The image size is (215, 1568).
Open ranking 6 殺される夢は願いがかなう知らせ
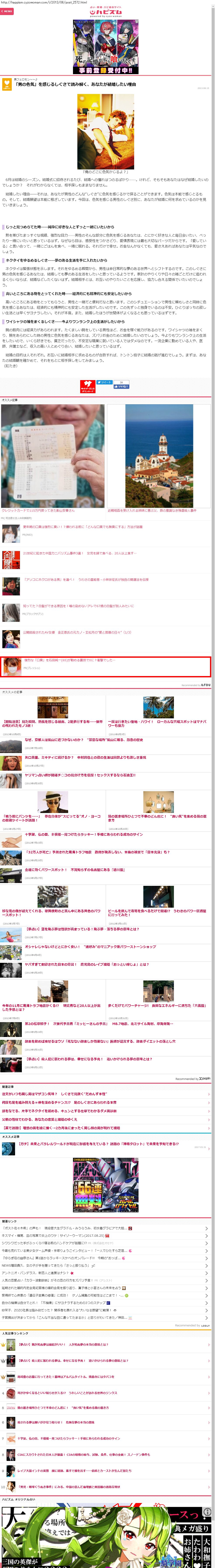[x=55, y=1423]
